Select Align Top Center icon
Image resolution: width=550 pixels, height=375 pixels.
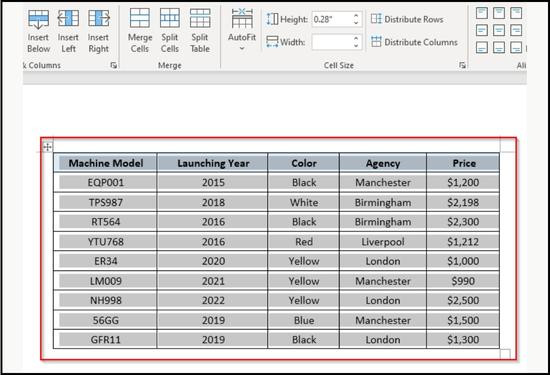click(499, 13)
